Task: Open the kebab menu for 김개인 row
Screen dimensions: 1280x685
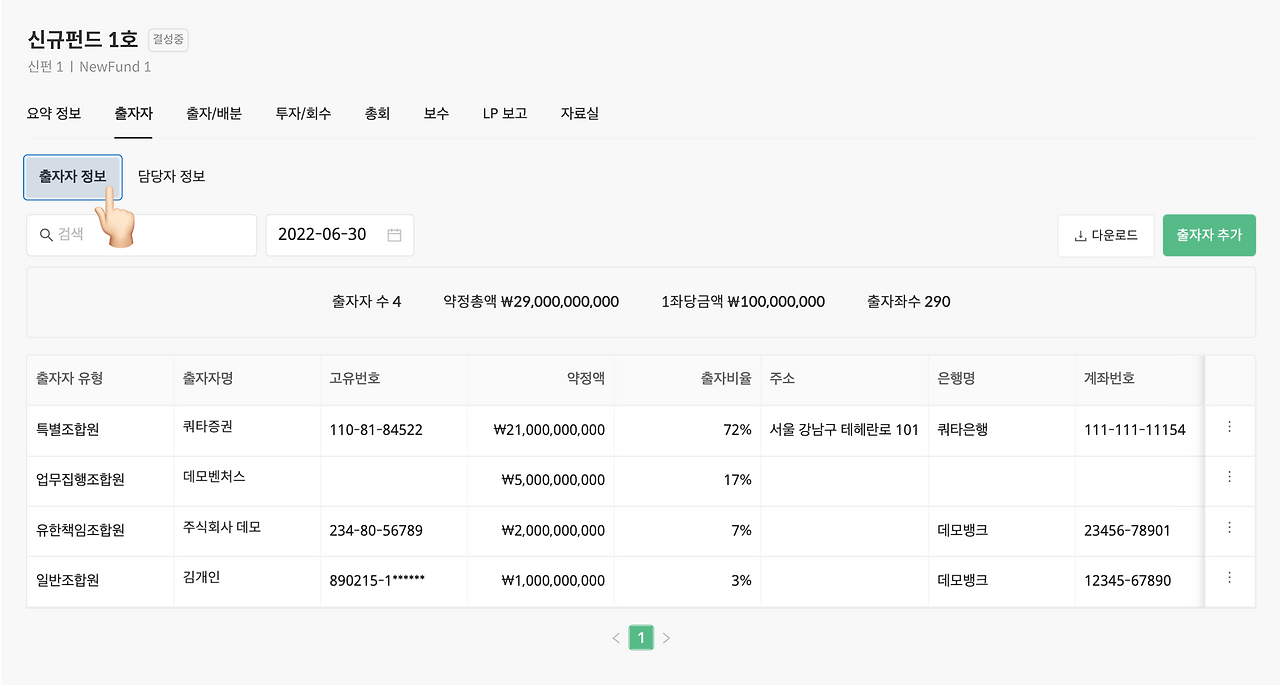Action: click(x=1229, y=580)
